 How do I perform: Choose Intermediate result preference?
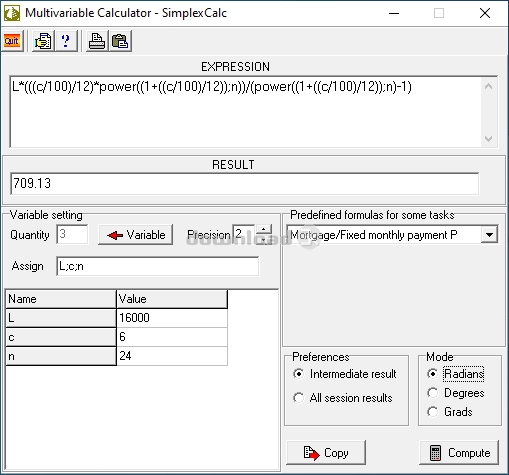pyautogui.click(x=298, y=374)
